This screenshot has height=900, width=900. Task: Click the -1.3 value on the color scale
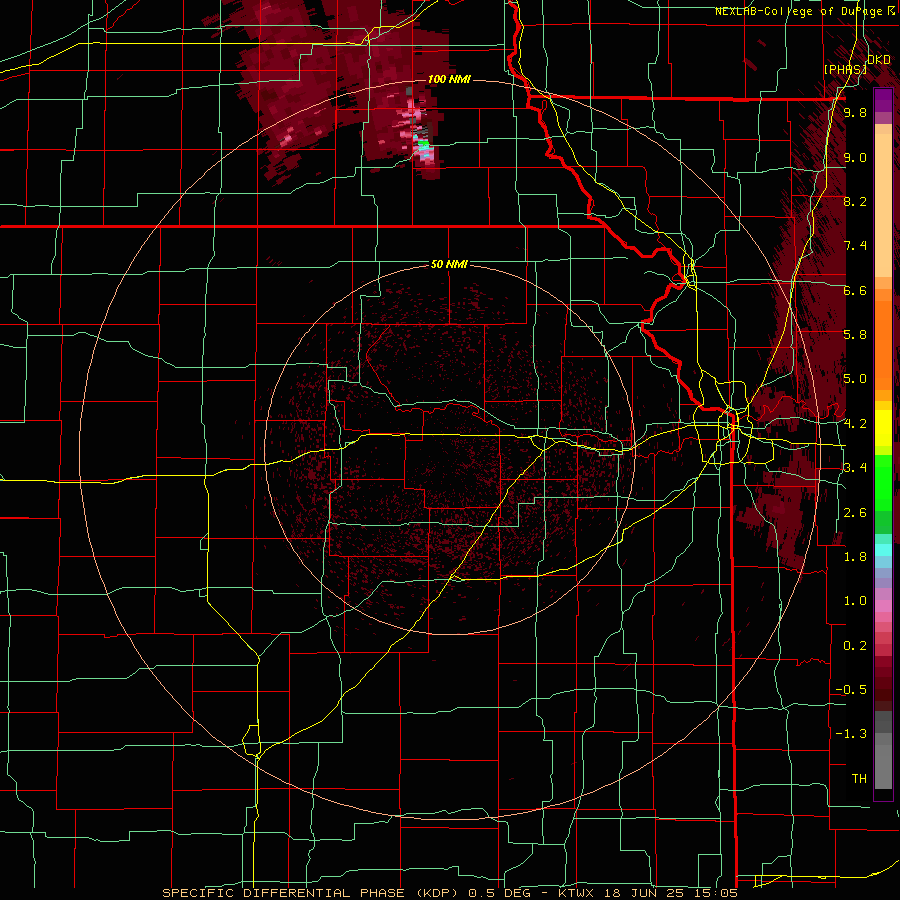(852, 734)
